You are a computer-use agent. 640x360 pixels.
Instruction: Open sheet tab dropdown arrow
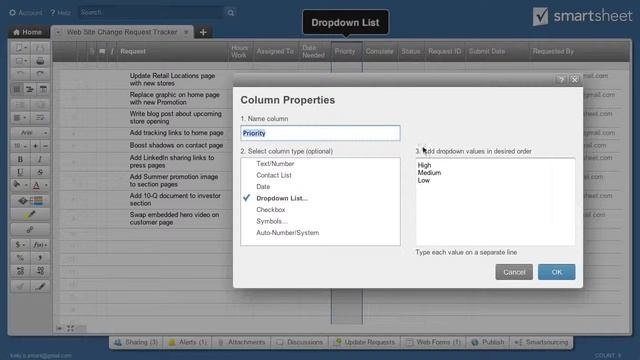[x=58, y=32]
